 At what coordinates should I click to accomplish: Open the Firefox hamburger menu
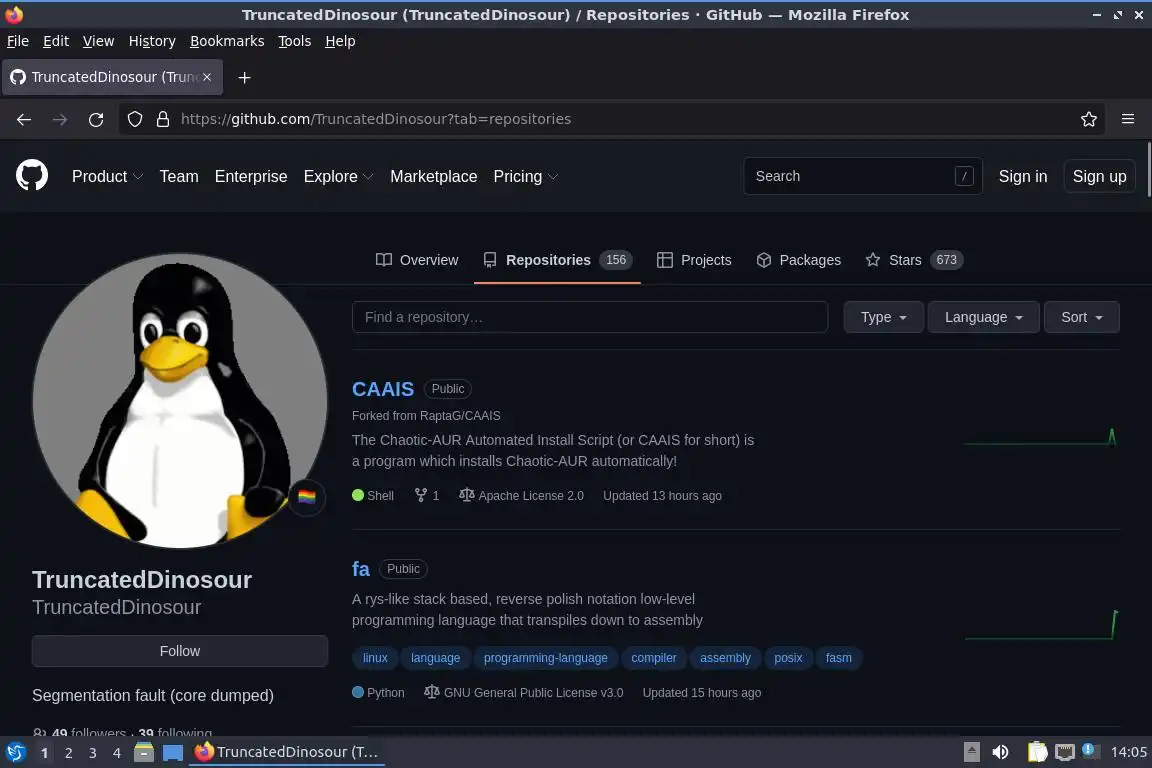(x=1128, y=119)
